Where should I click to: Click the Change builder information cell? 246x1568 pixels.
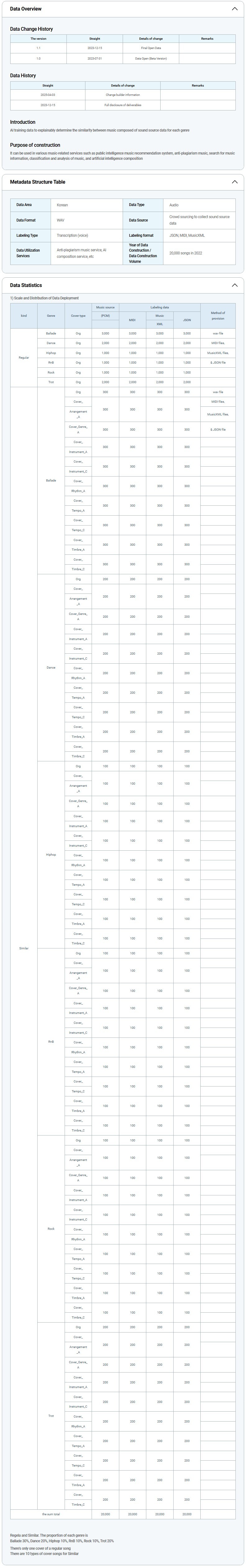pos(122,95)
